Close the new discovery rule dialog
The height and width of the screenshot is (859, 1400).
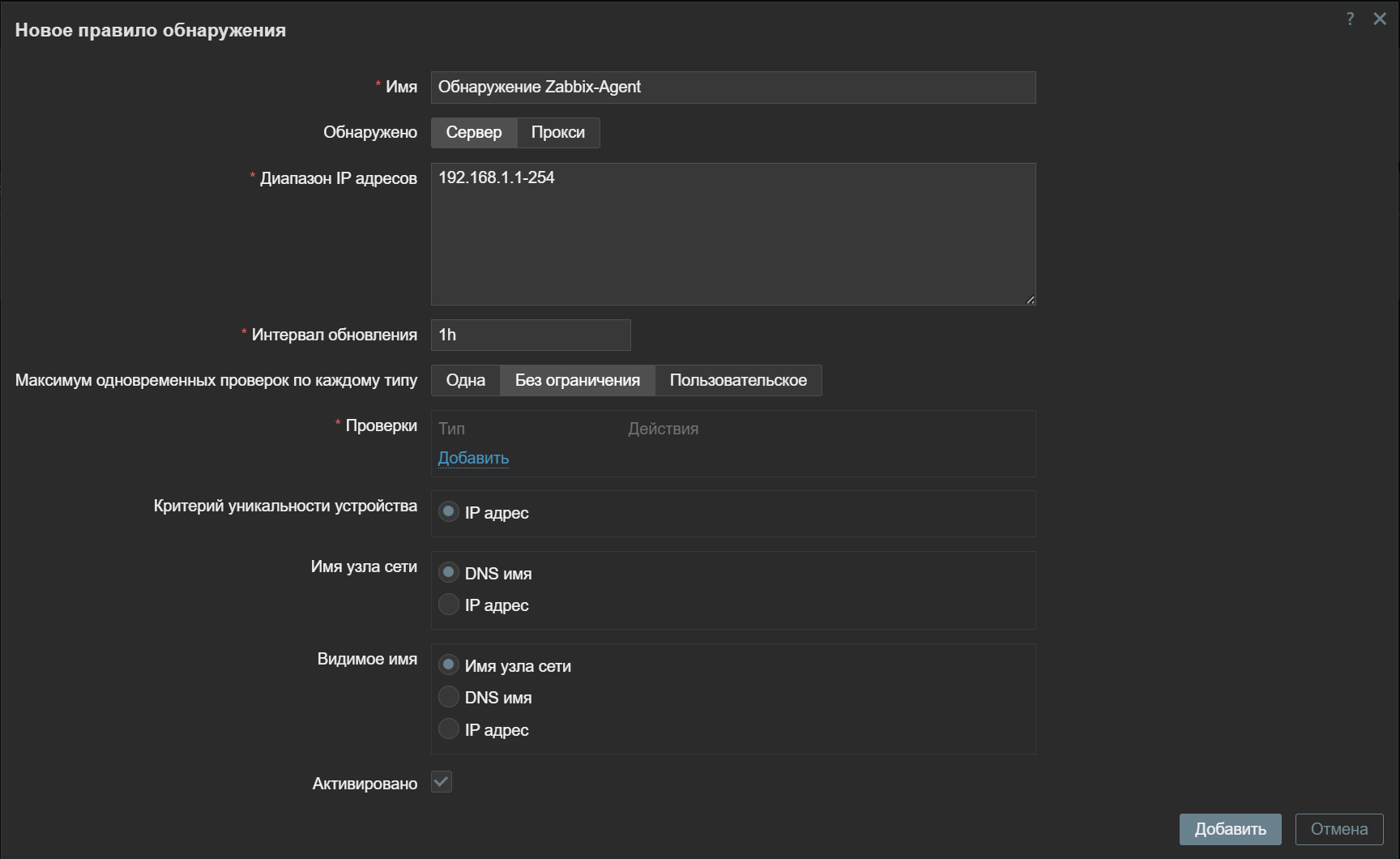tap(1380, 19)
